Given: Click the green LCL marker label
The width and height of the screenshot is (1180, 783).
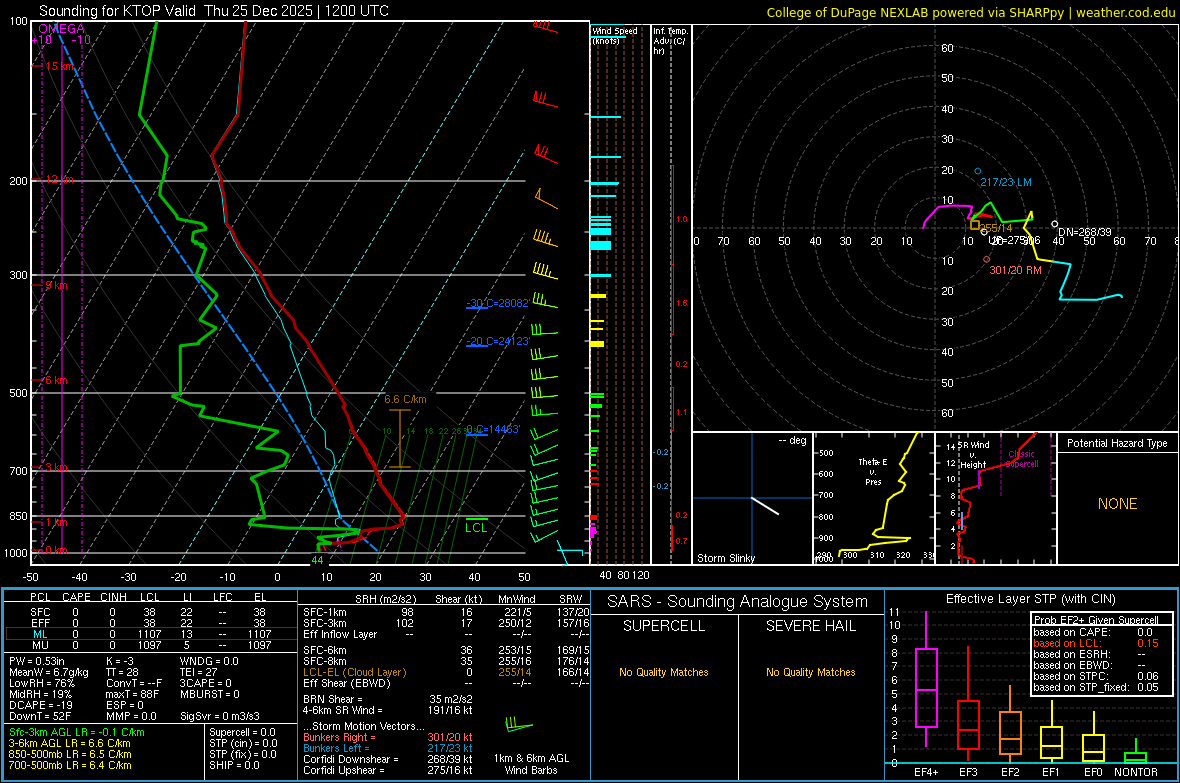Looking at the screenshot, I should 476,528.
